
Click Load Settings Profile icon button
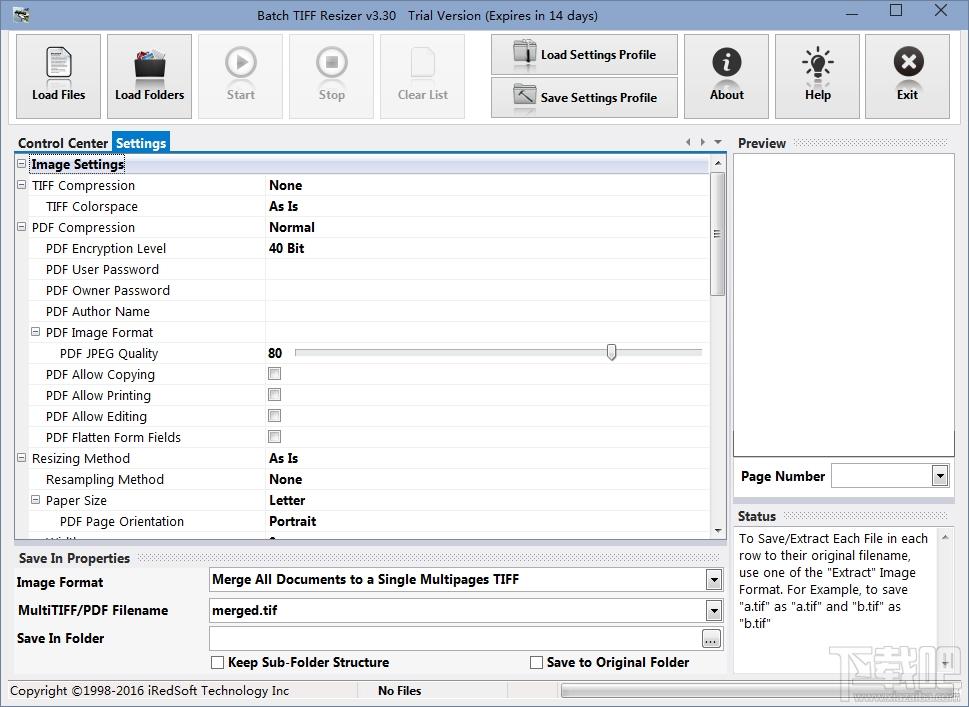point(584,54)
